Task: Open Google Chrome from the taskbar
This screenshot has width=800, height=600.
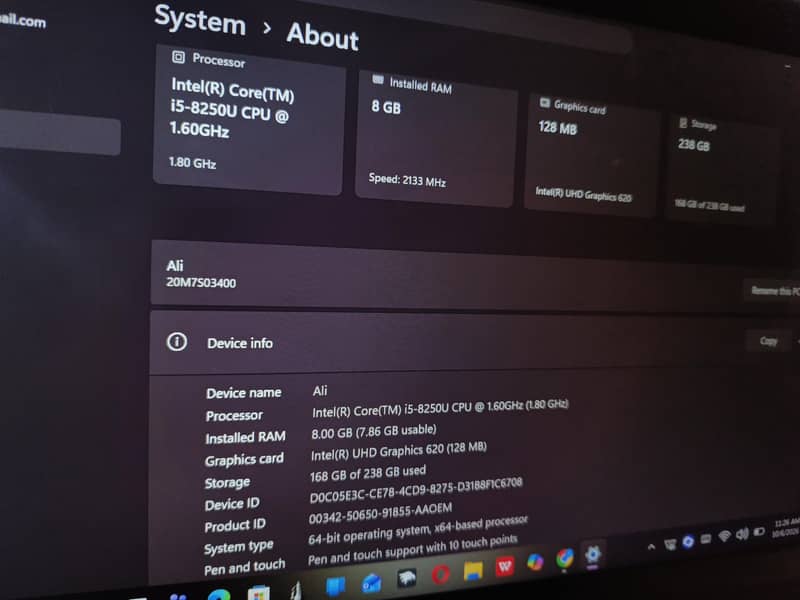Action: click(564, 558)
